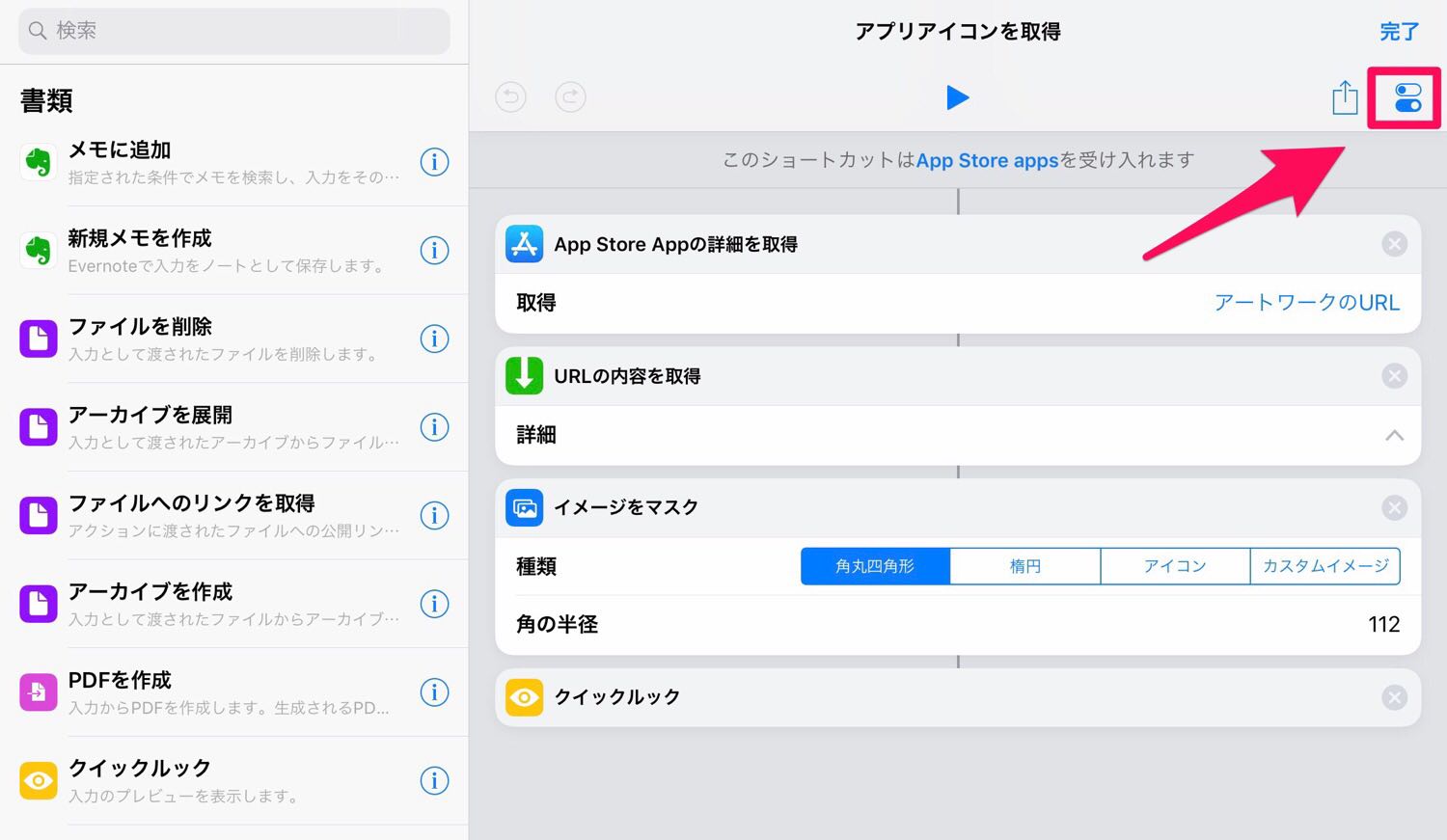The height and width of the screenshot is (840, 1447).
Task: Click the green URLの内容を取得 download icon
Action: pyautogui.click(x=524, y=375)
